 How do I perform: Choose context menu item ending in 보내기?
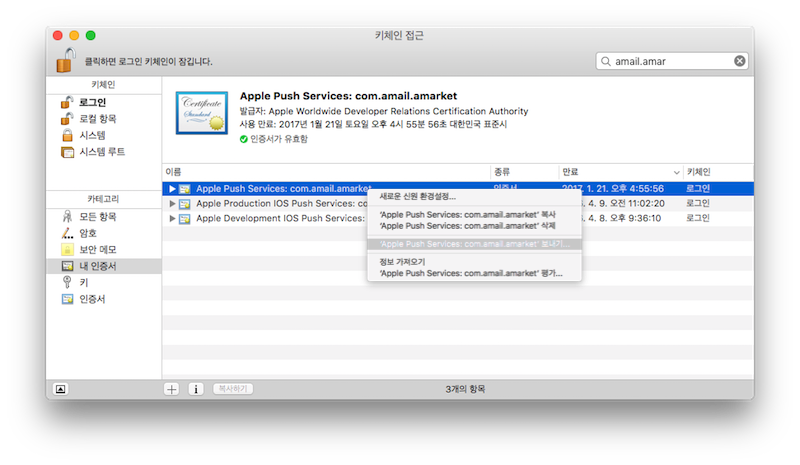pos(474,244)
